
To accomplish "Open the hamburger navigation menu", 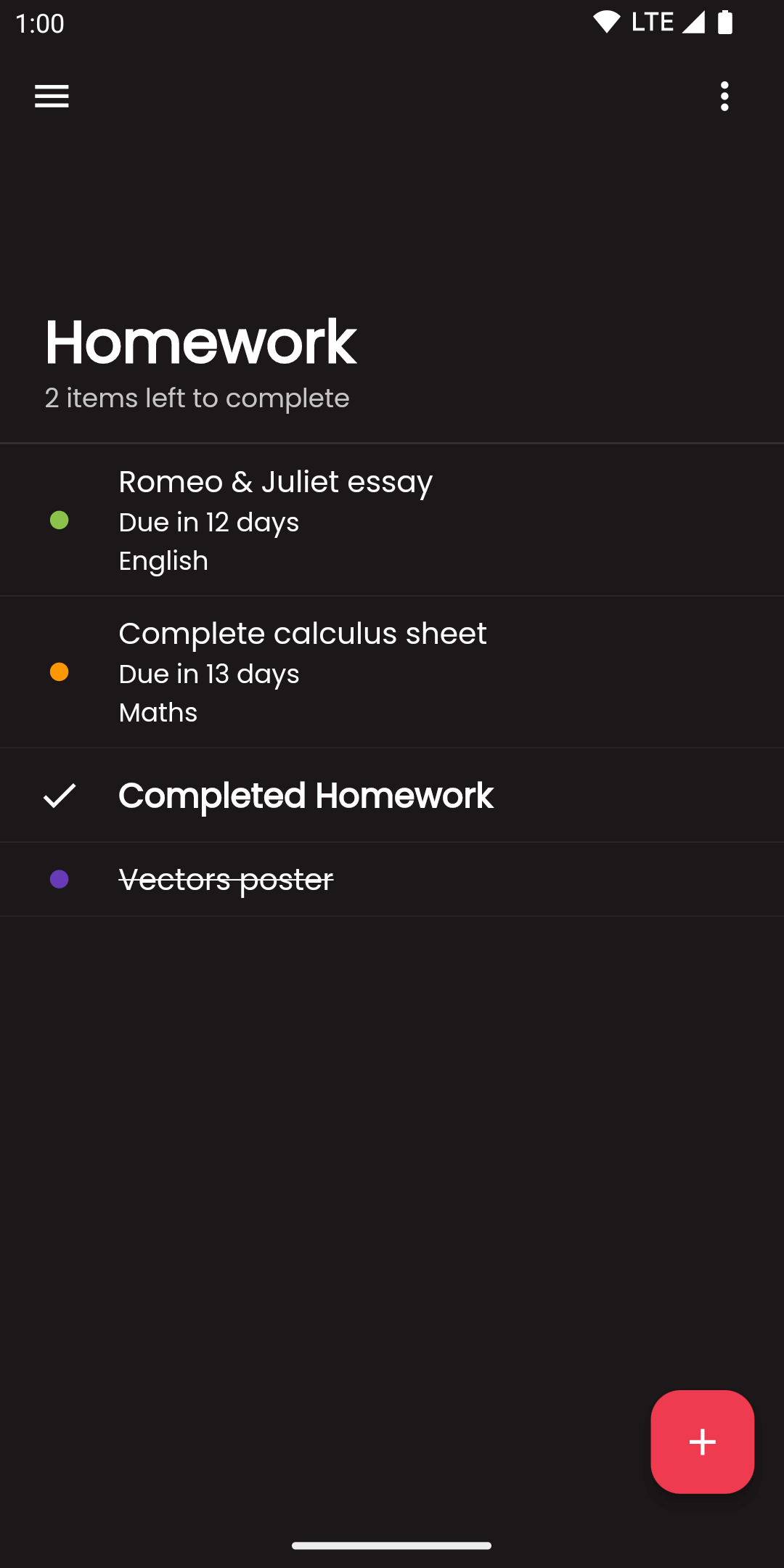I will (x=52, y=96).
